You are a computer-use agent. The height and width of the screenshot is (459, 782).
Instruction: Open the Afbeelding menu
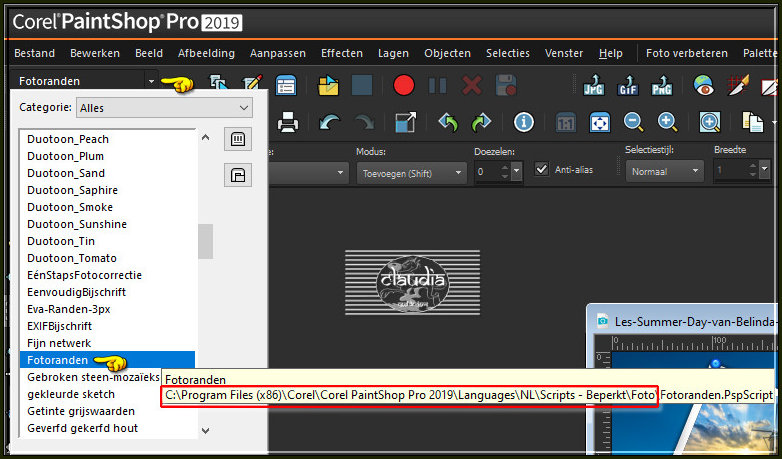[x=206, y=53]
